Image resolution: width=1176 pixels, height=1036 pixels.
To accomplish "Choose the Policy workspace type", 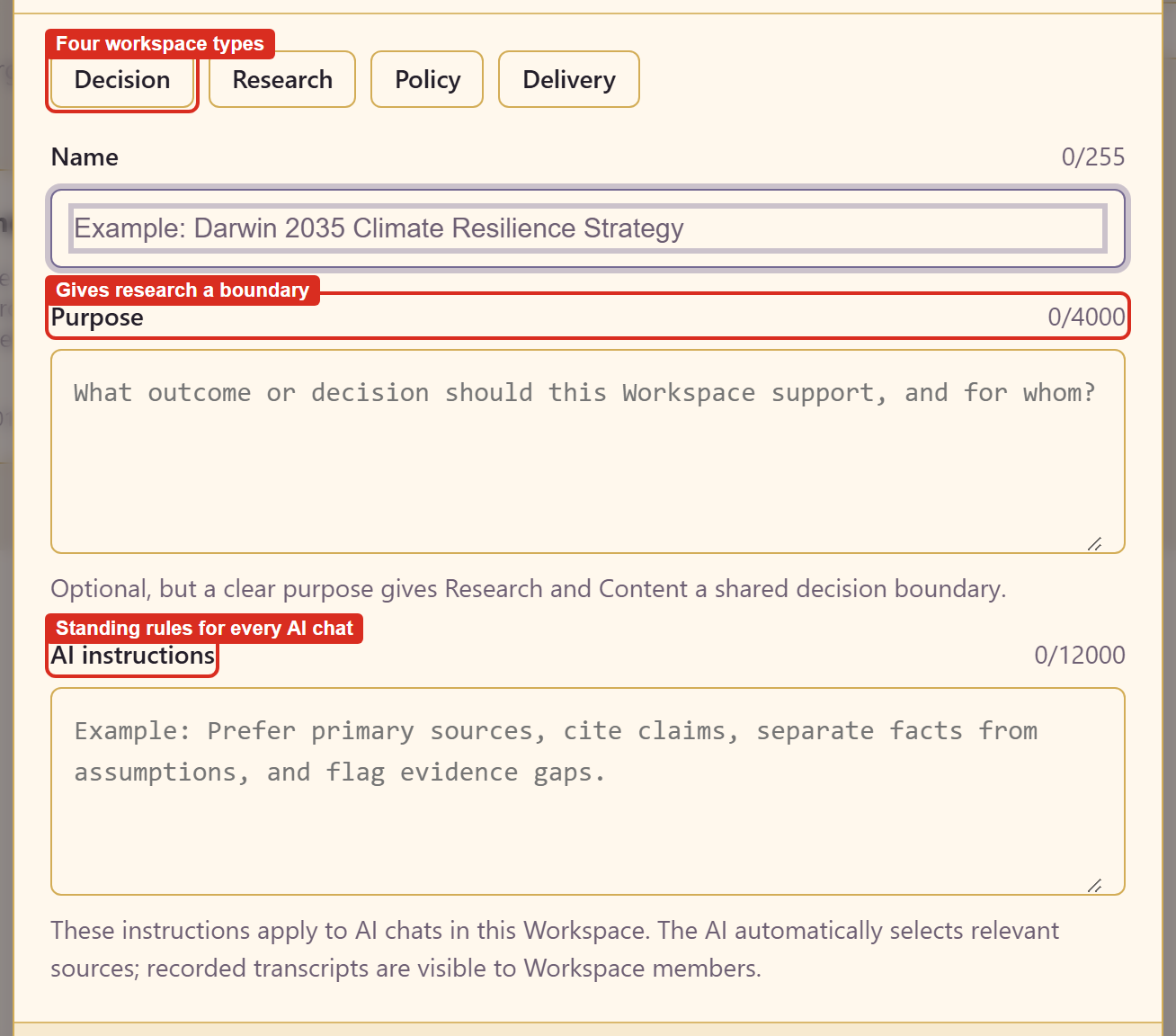I will (x=427, y=80).
